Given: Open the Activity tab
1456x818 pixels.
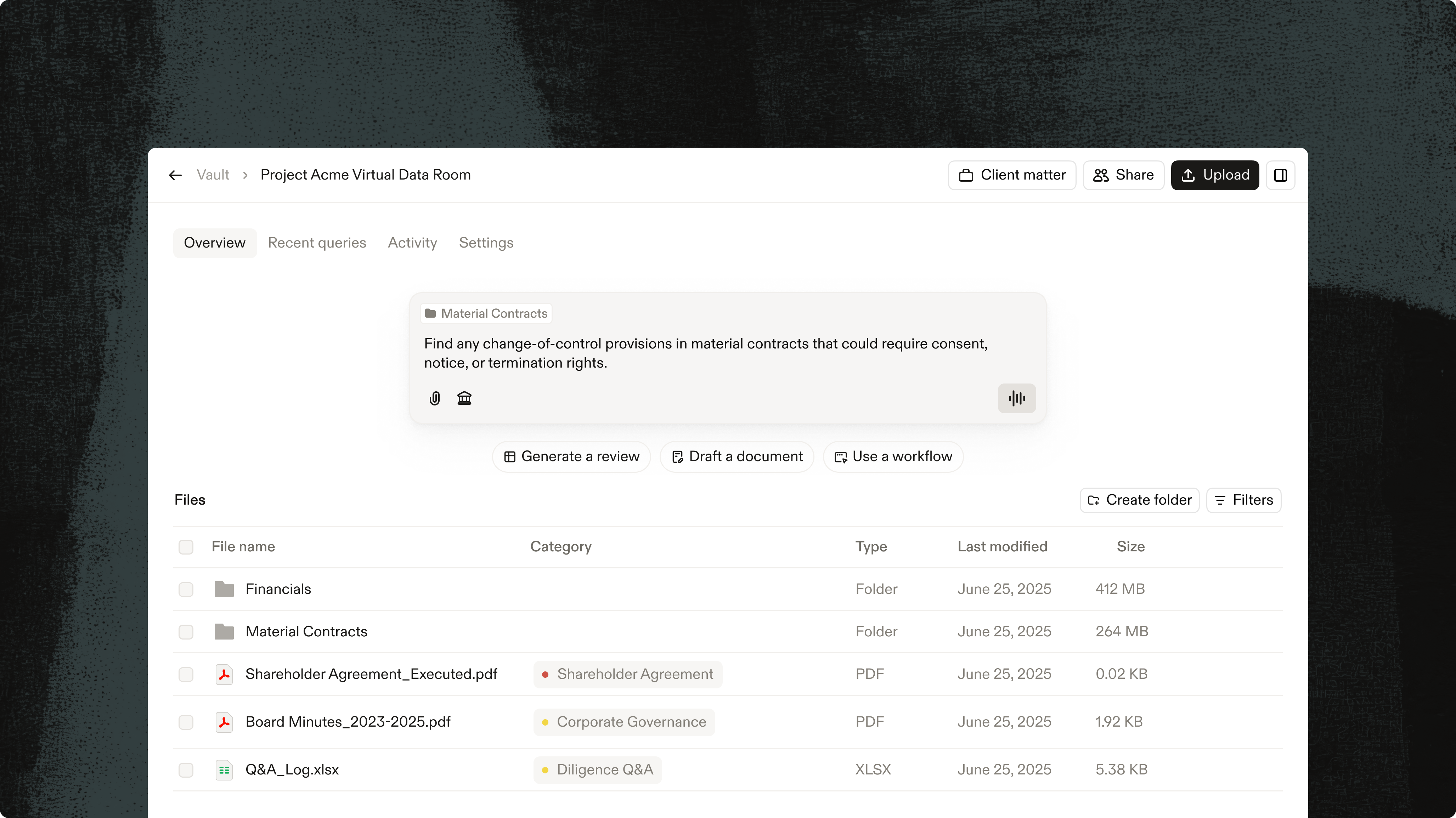Looking at the screenshot, I should [412, 243].
